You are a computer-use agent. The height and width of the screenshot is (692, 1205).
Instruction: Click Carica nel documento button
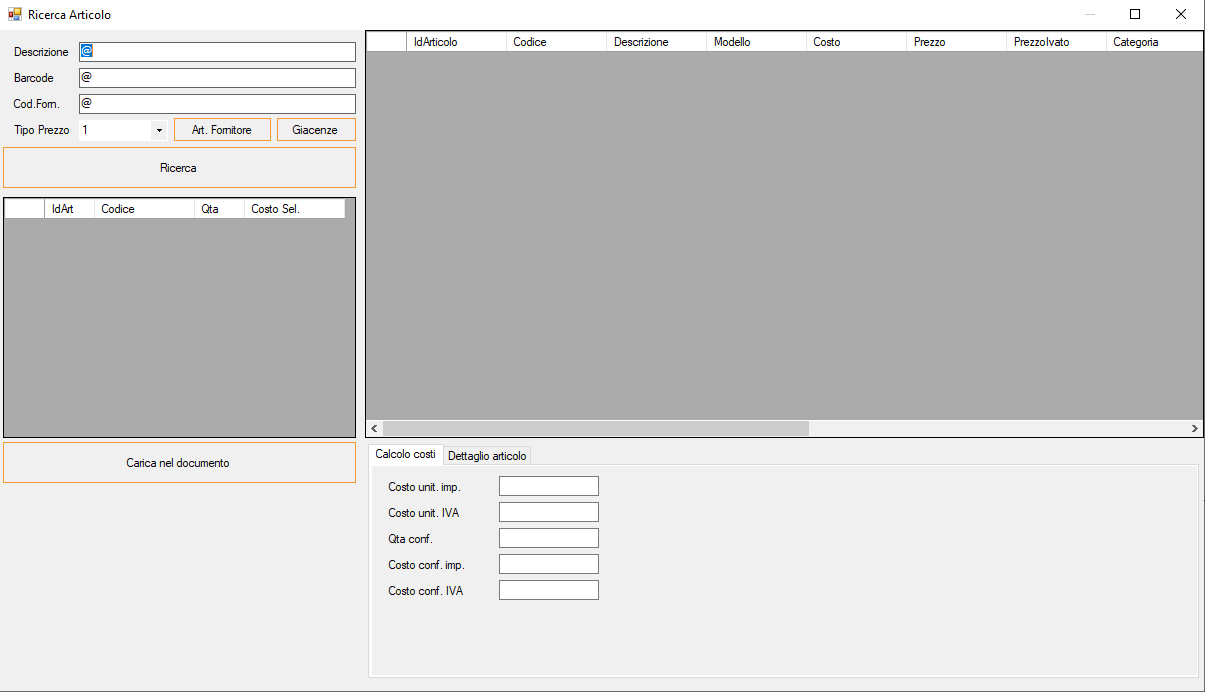179,463
